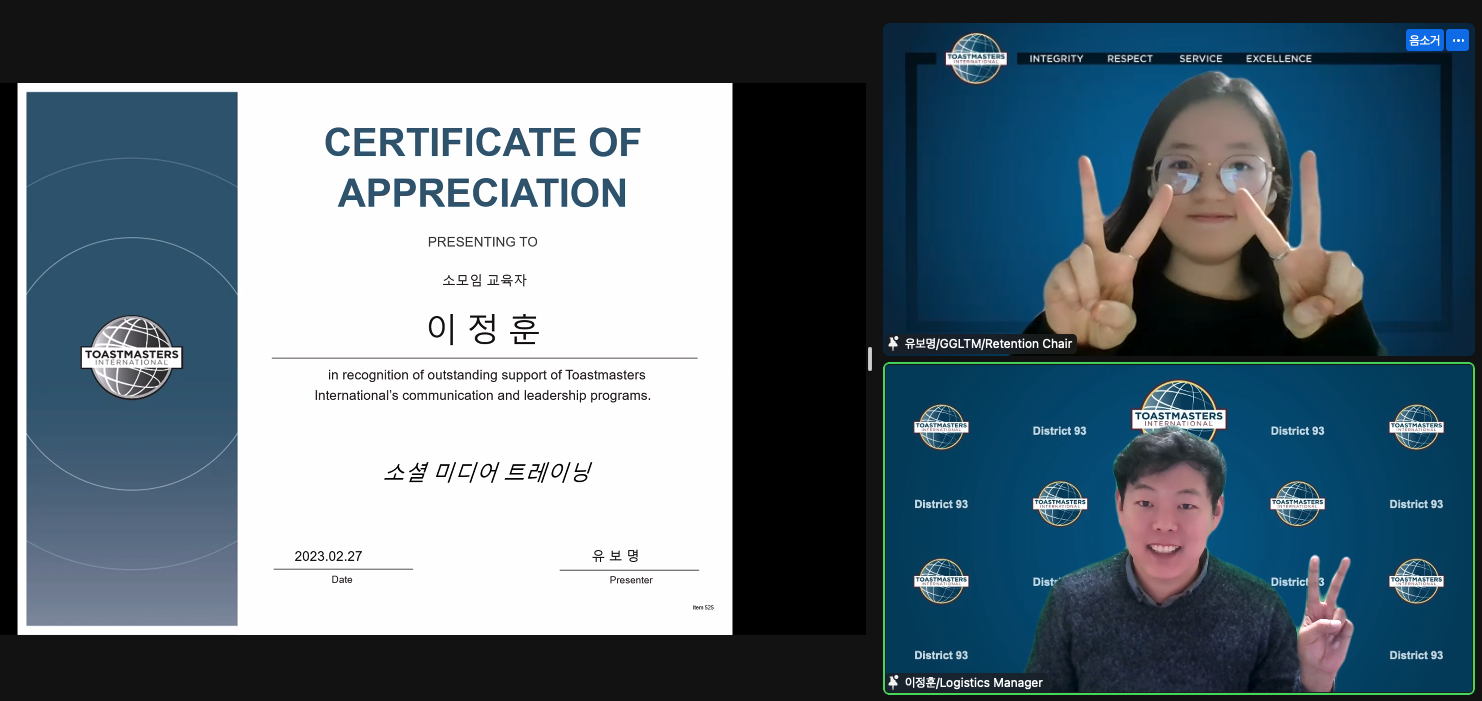Click presenter name 유보명 on the certificate
This screenshot has height=701, width=1482.
pos(615,556)
